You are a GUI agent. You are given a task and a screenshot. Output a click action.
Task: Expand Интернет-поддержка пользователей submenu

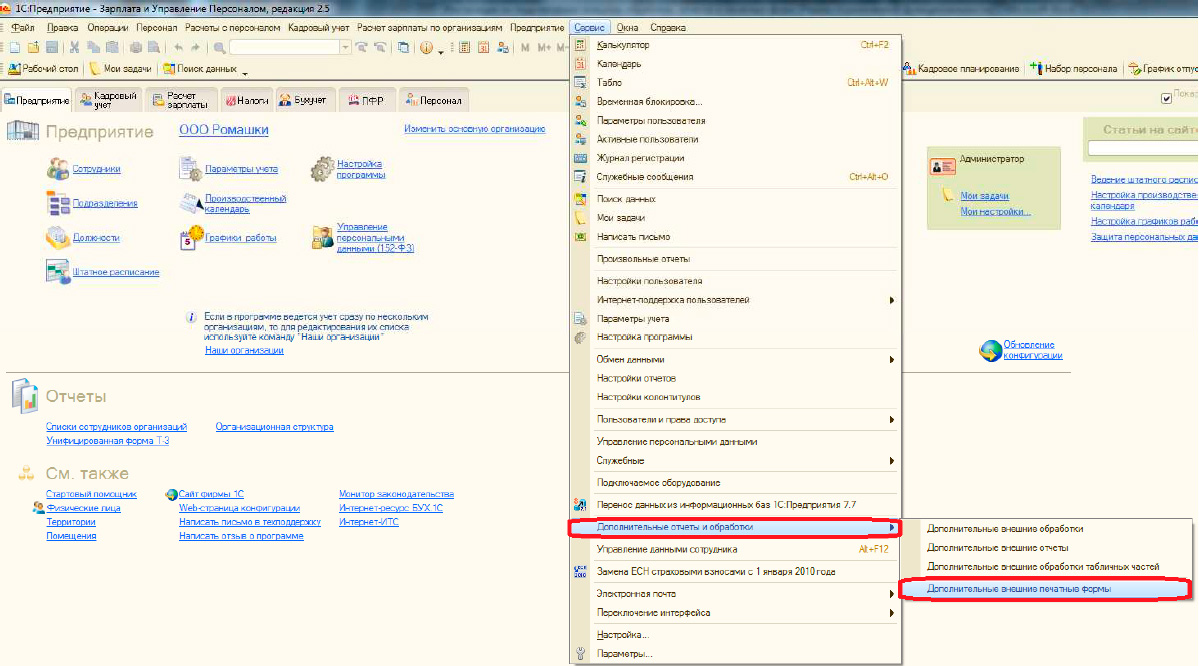point(892,301)
